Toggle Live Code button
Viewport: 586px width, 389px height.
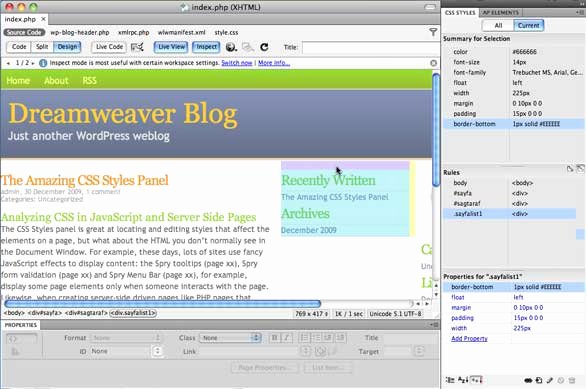109,47
